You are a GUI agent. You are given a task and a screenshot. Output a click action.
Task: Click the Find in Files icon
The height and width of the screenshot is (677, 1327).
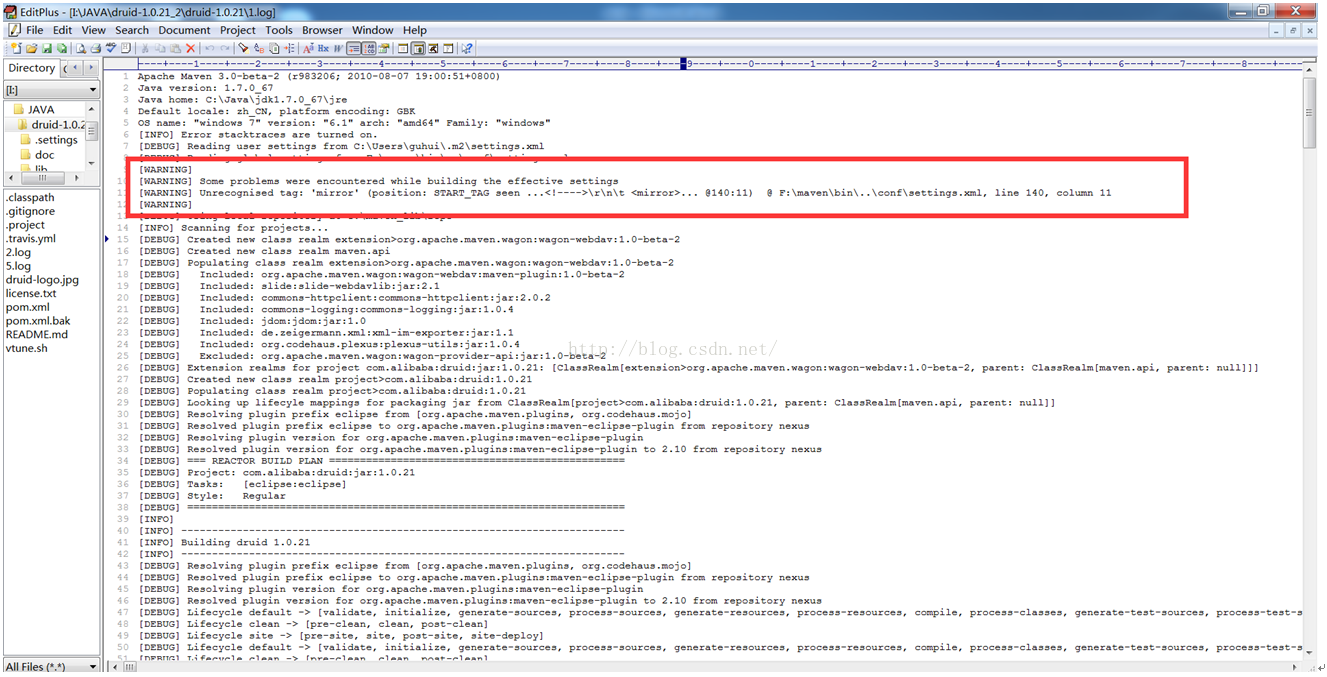[274, 48]
